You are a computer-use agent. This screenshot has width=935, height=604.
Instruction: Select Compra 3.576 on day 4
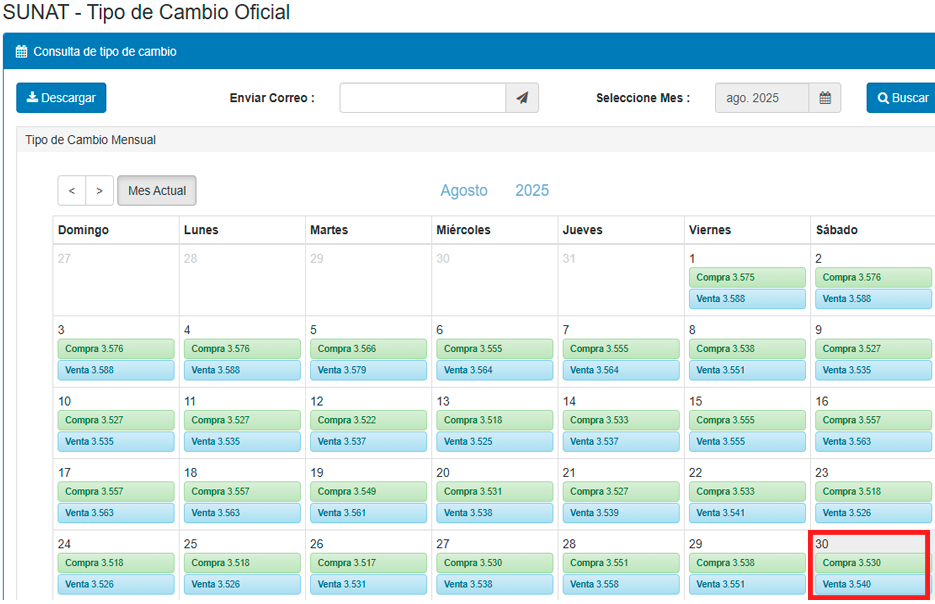(x=242, y=349)
